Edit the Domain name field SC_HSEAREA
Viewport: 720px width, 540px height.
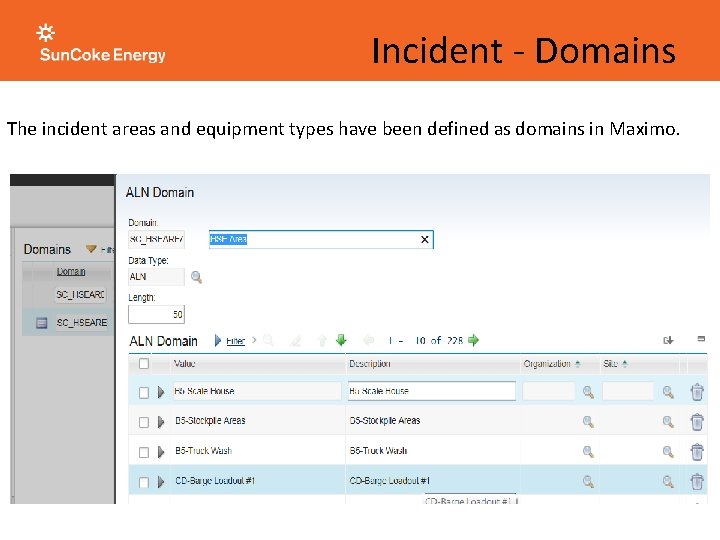coord(156,239)
